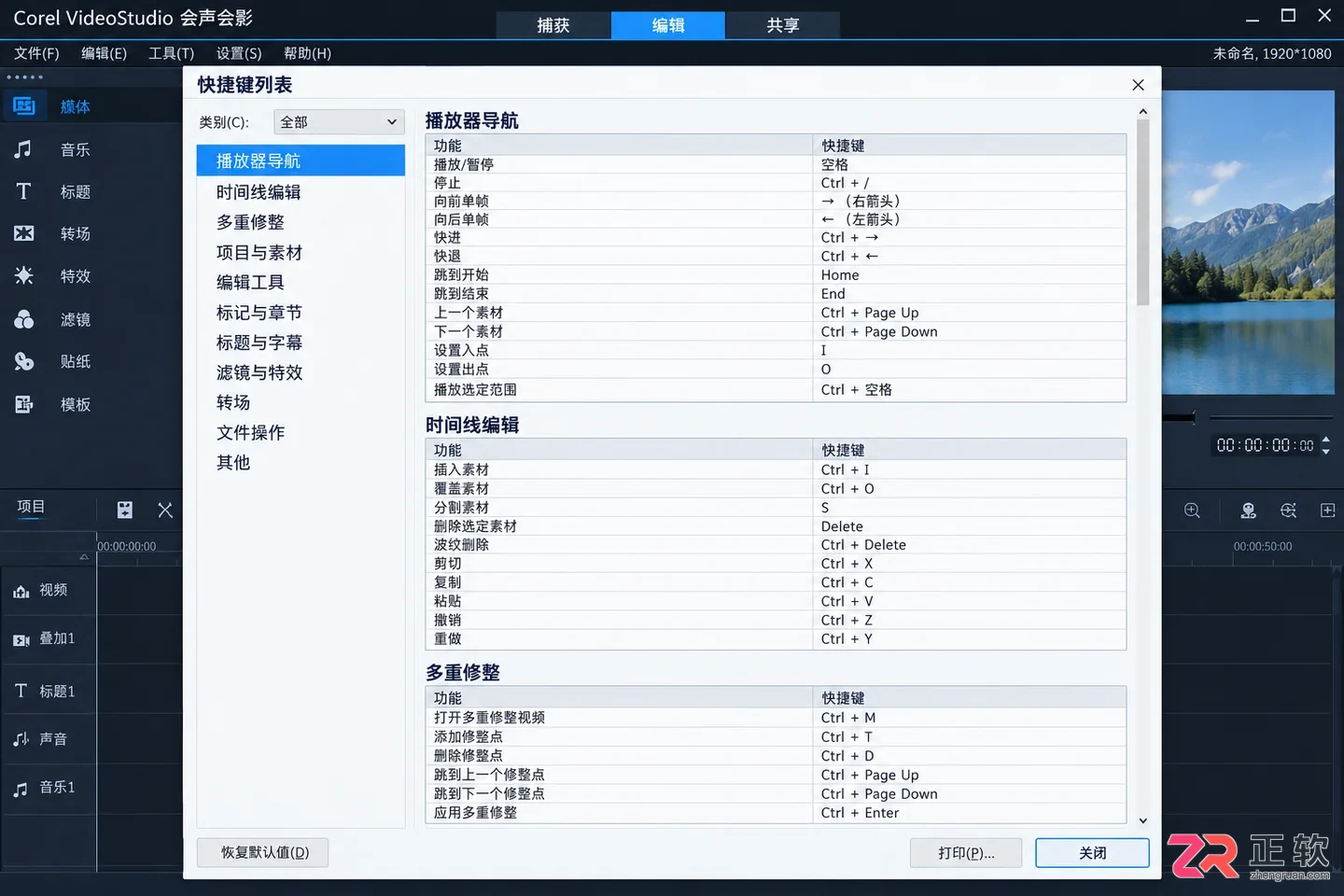The image size is (1344, 896).
Task: Click the 打印(P)... button
Action: click(966, 853)
